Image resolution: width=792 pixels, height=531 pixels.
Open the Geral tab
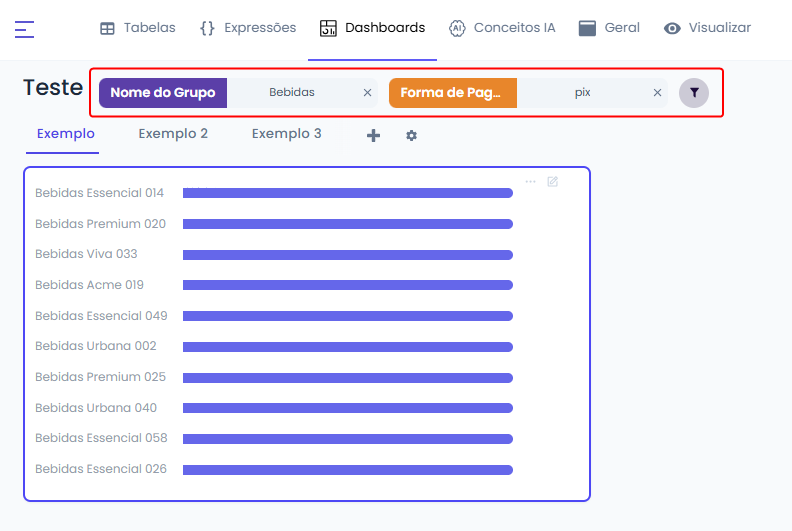(609, 28)
